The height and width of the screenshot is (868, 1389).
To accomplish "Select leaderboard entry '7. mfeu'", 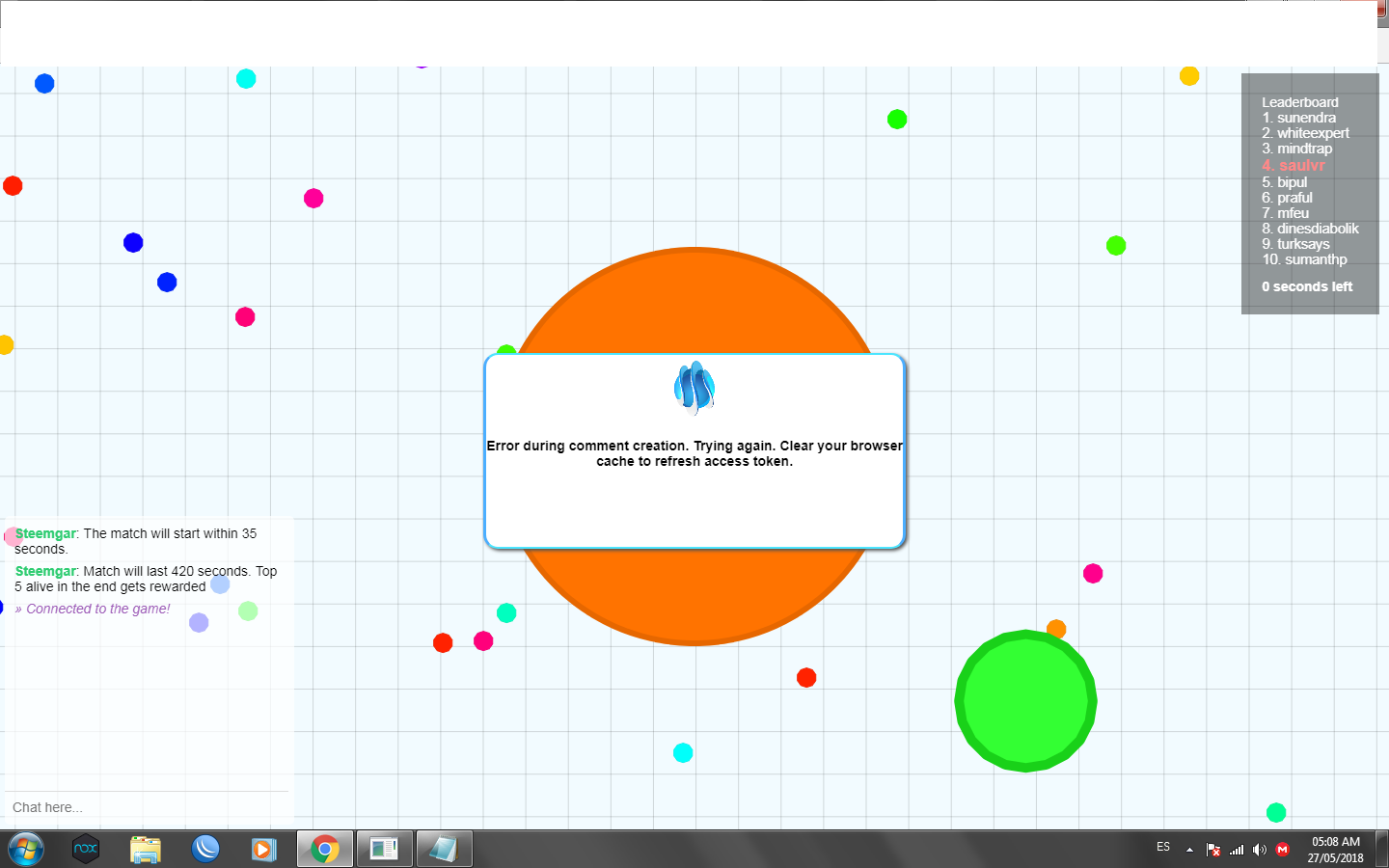I will click(1286, 213).
